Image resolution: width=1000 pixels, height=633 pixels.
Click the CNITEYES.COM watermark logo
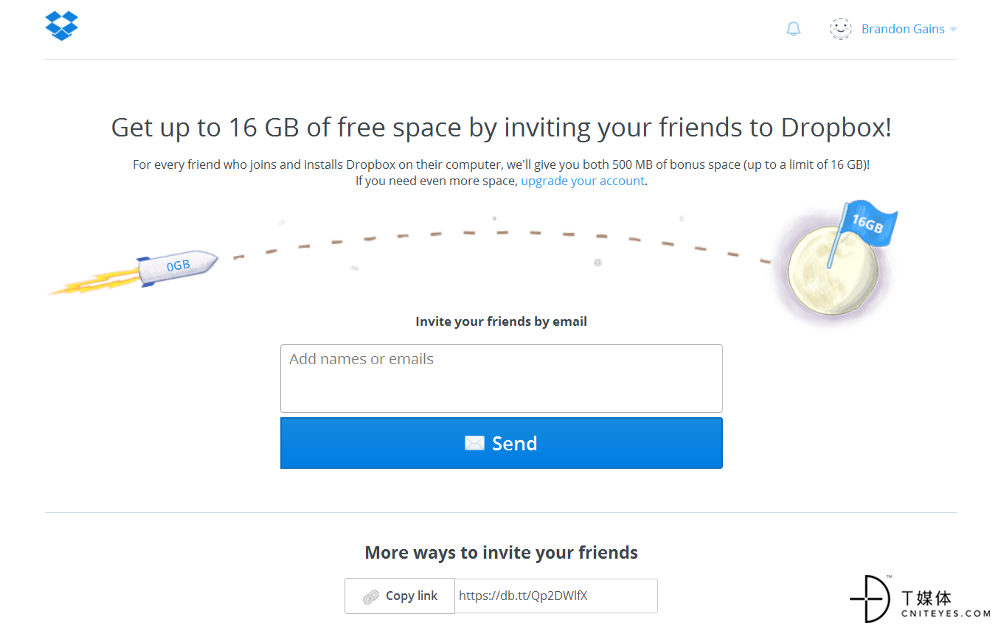click(920, 599)
